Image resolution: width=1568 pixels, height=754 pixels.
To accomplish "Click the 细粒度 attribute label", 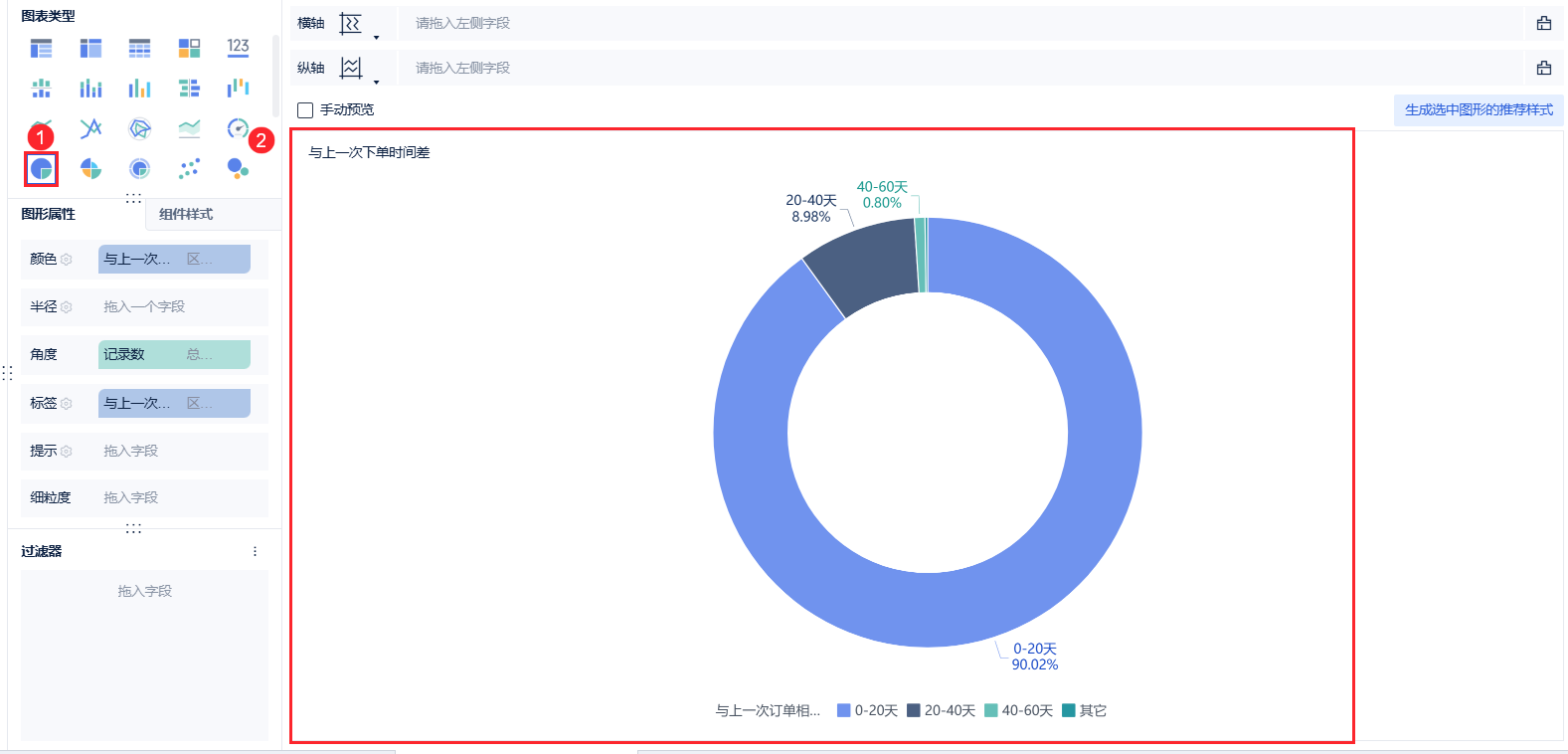I will [51, 497].
